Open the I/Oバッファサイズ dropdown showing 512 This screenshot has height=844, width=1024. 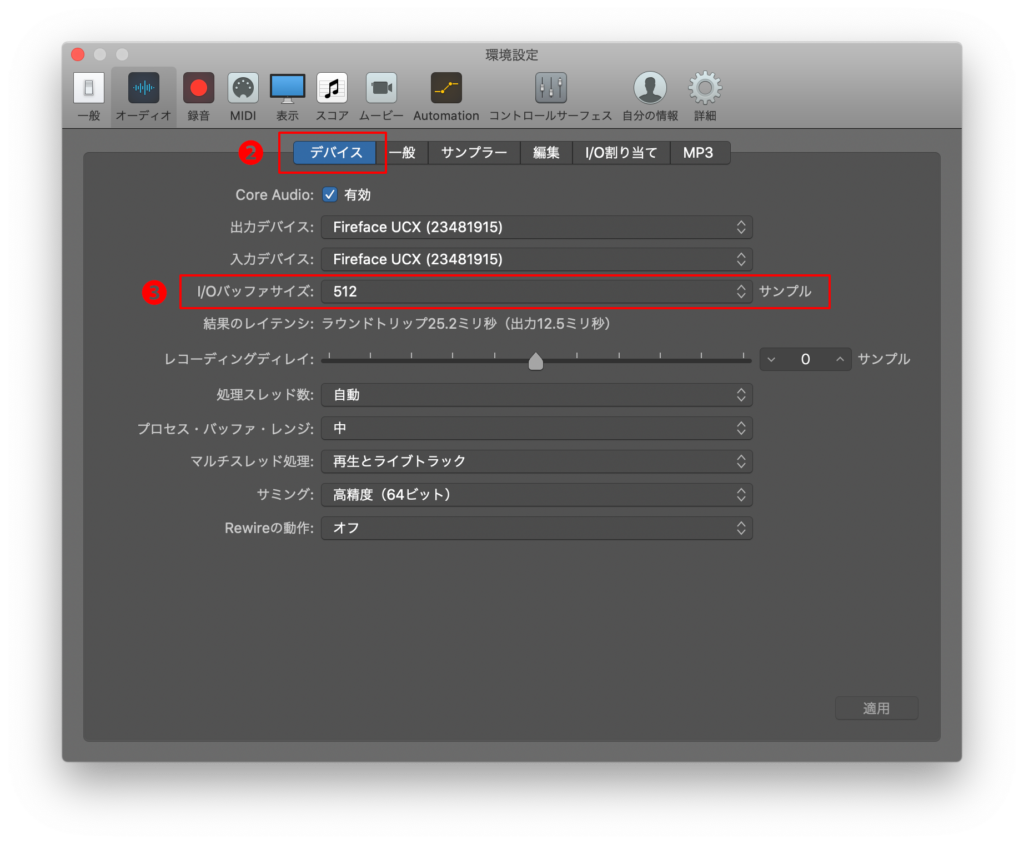[536, 292]
